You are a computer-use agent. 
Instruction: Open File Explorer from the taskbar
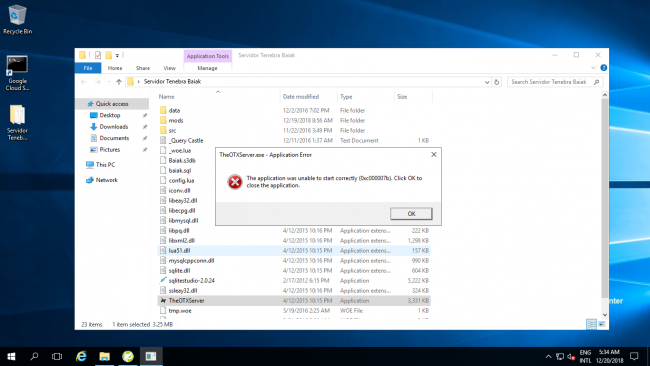pyautogui.click(x=104, y=356)
